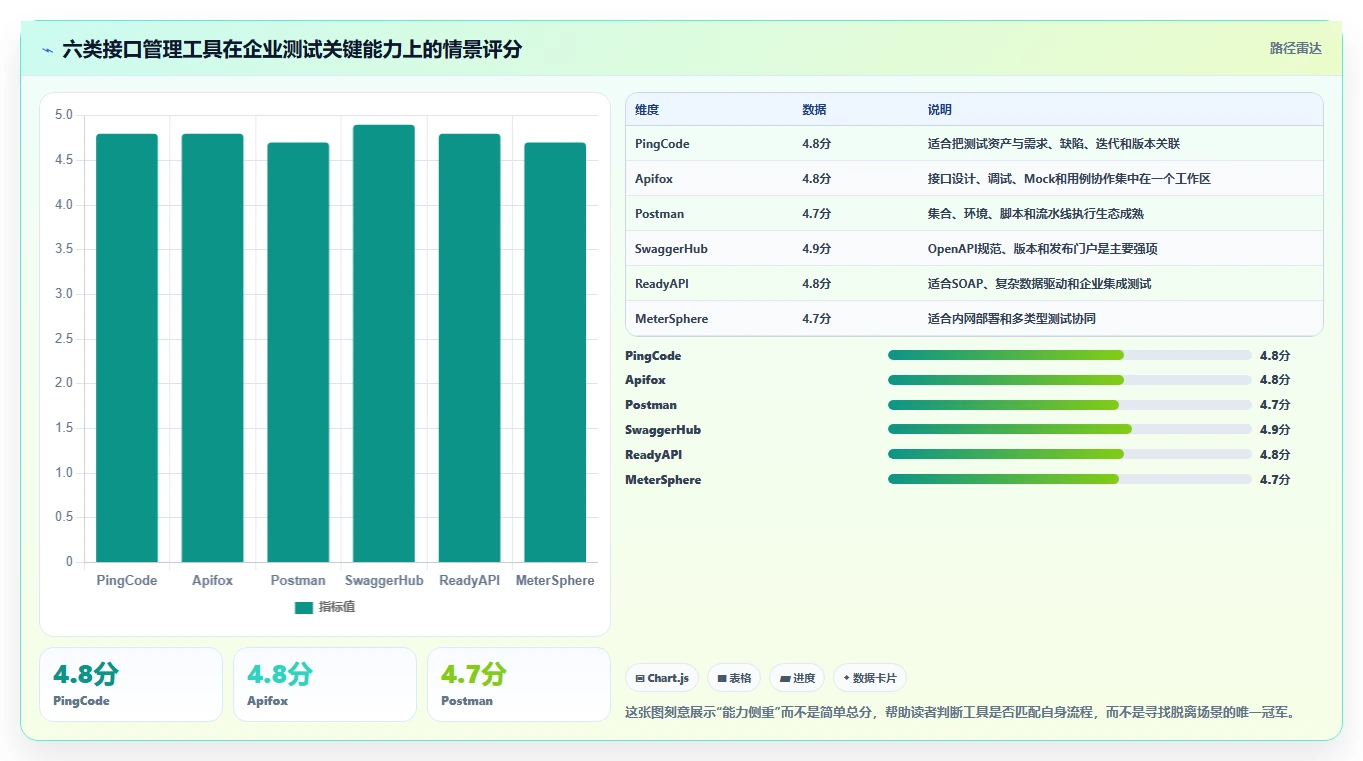1363x761 pixels.
Task: Click the Apifox progress bar
Action: (x=1070, y=380)
